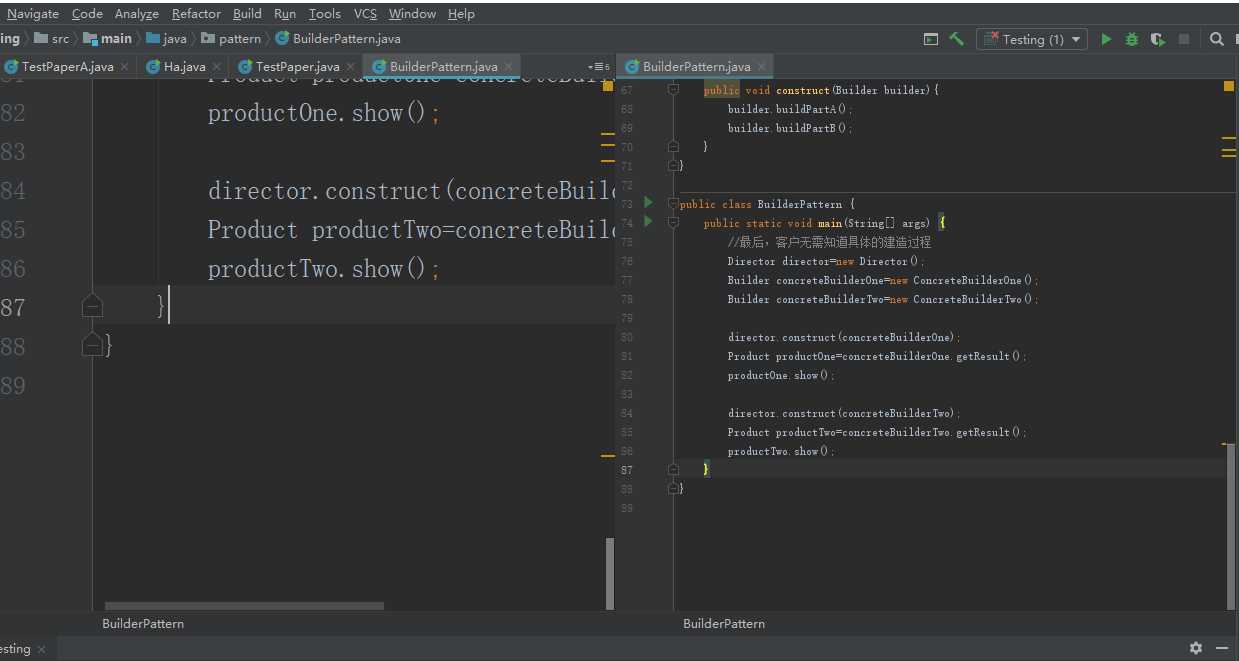Open the Navigate menu
Screen dimensions: 1239x661
coord(33,14)
